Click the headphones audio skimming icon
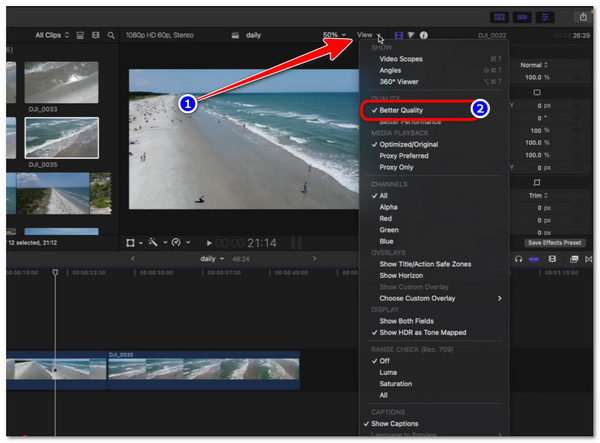Image resolution: width=600 pixels, height=443 pixels. point(518,259)
